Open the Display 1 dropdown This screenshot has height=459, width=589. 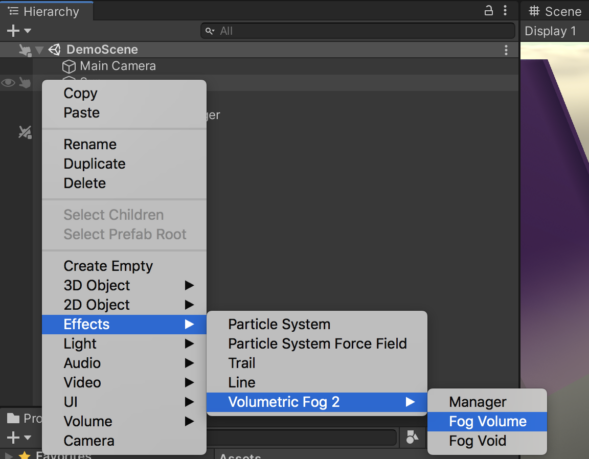(x=550, y=31)
